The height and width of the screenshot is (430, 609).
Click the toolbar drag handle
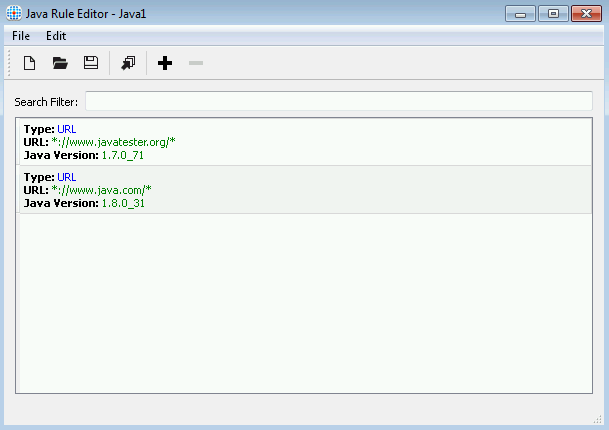tap(9, 63)
